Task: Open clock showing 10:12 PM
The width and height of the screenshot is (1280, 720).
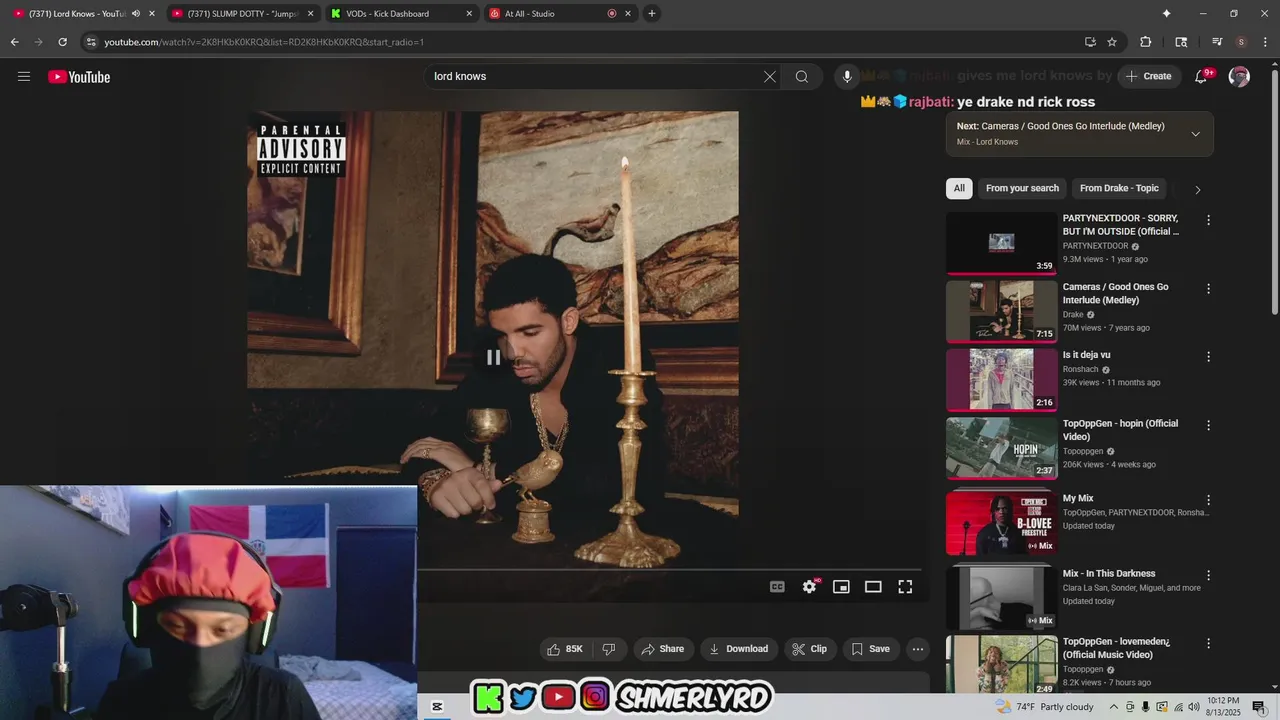Action: (1223, 707)
